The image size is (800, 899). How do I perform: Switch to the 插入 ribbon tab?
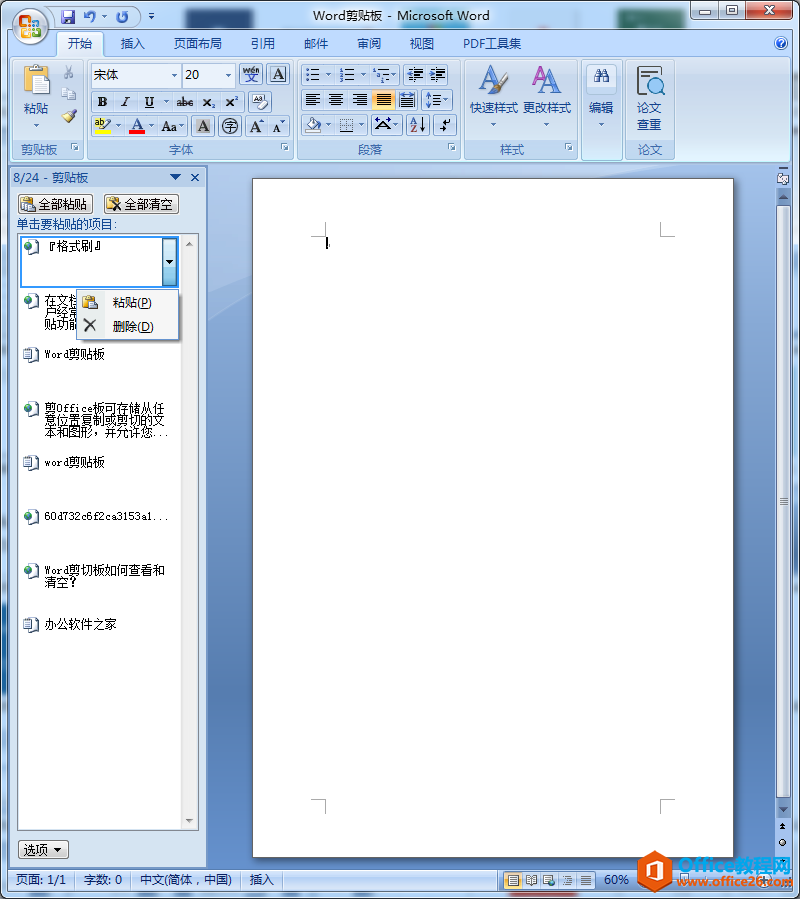click(x=132, y=44)
